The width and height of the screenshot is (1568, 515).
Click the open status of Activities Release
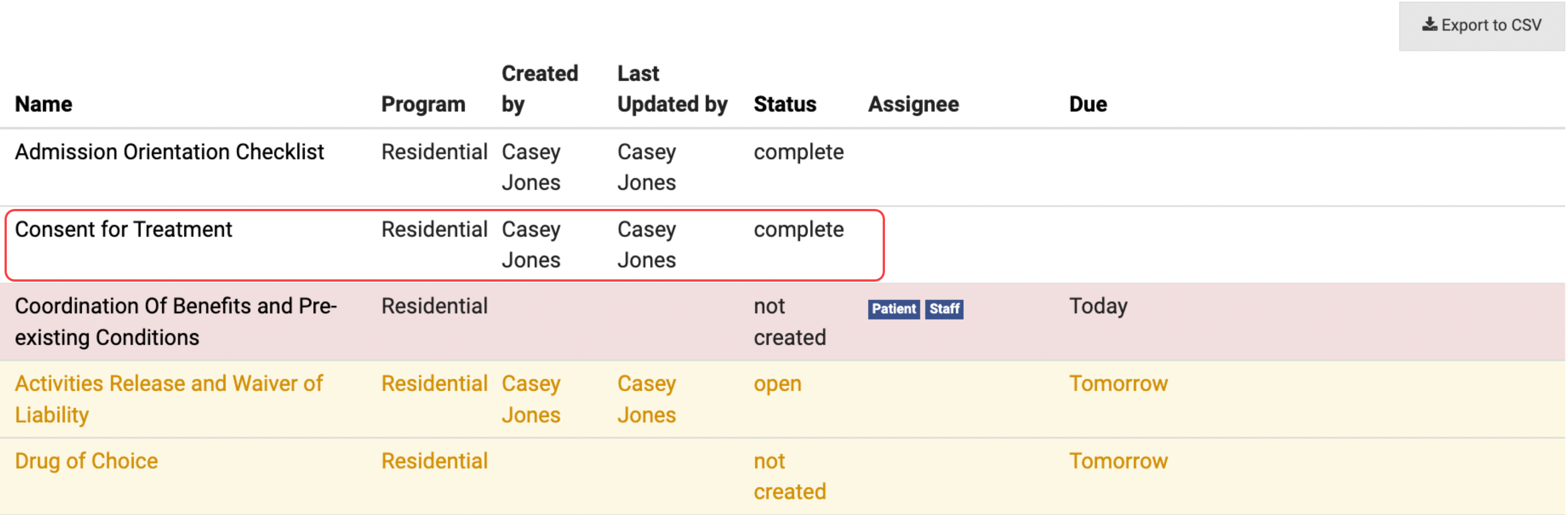click(777, 383)
